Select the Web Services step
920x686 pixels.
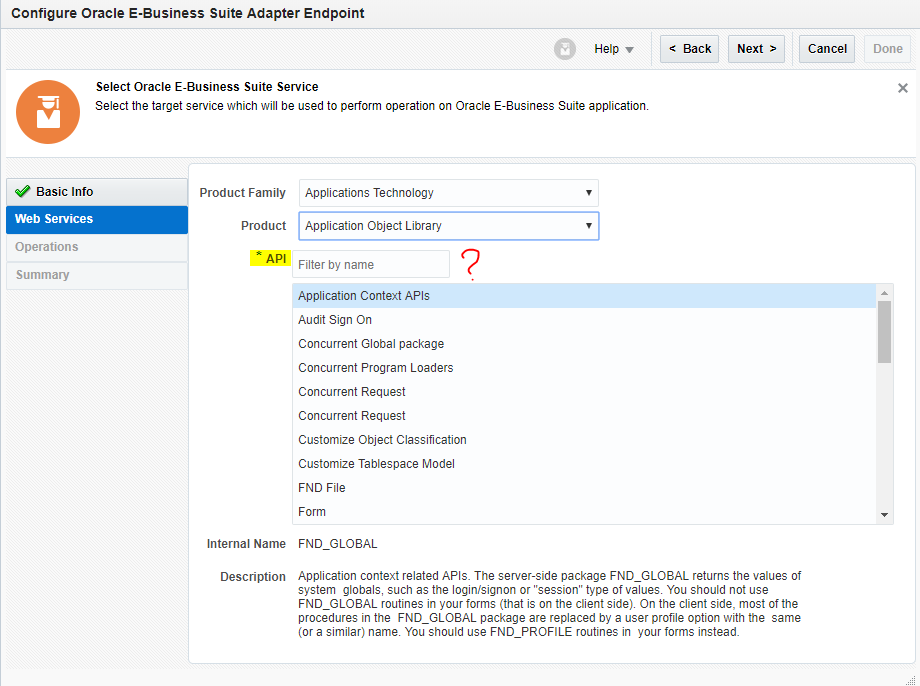coord(55,219)
